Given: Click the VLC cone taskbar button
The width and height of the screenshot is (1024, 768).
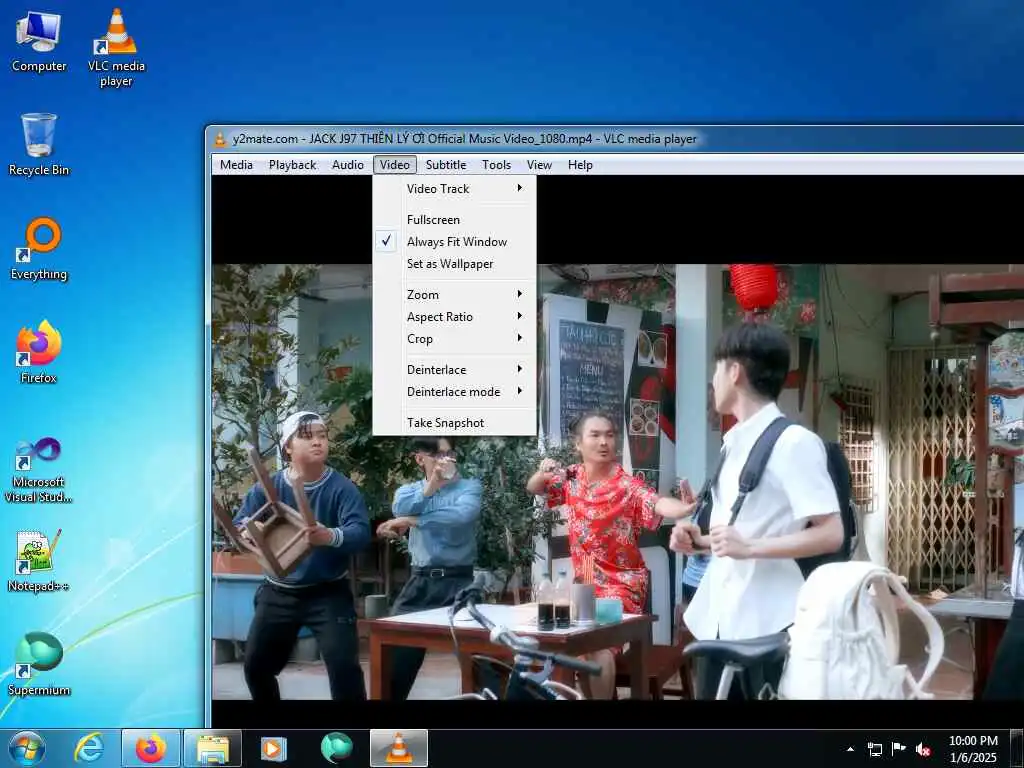Looking at the screenshot, I should 399,748.
